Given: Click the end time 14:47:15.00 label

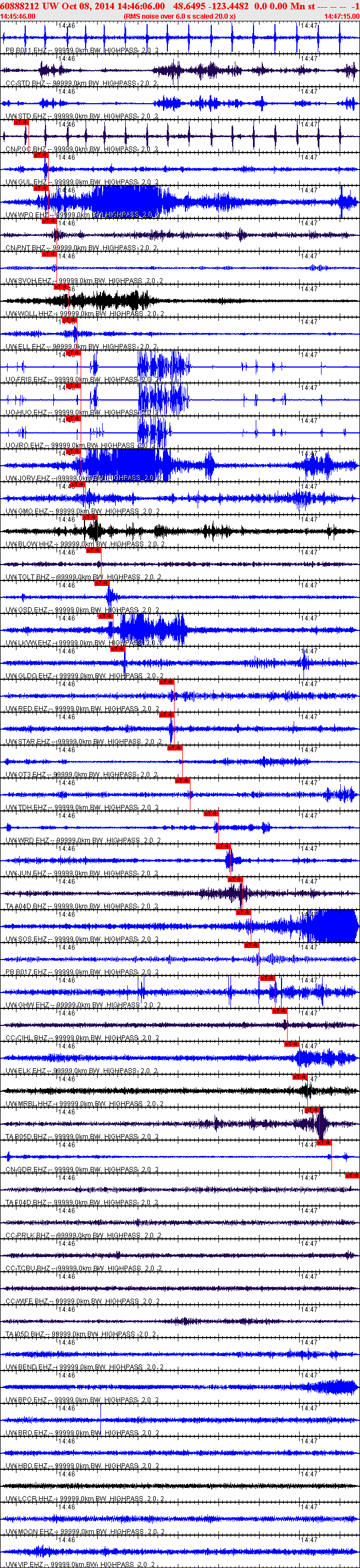Looking at the screenshot, I should pyautogui.click(x=342, y=16).
